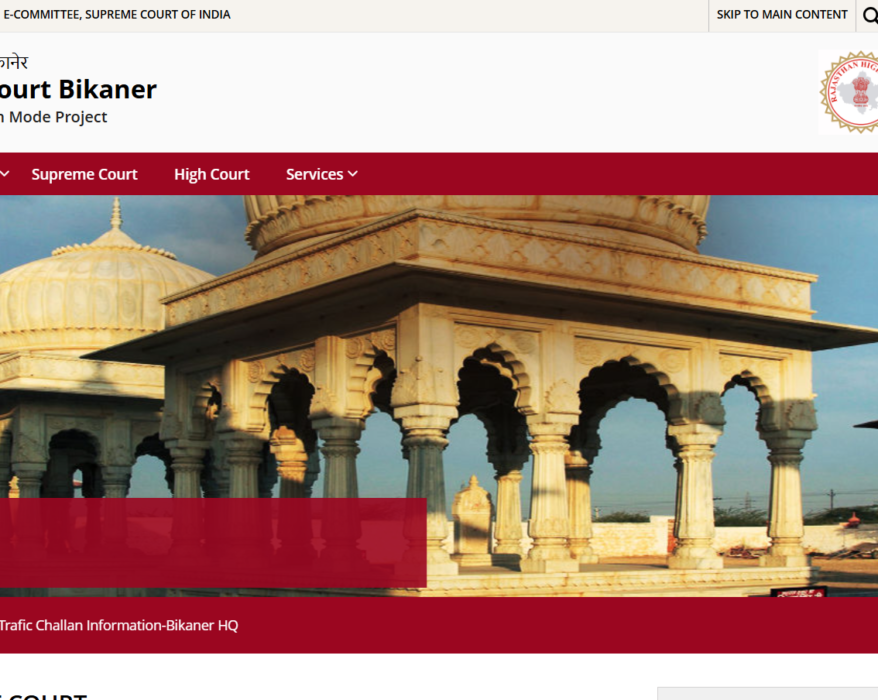Expand the cut-off chevron left of Supreme Court
878x700 pixels.
[5, 174]
